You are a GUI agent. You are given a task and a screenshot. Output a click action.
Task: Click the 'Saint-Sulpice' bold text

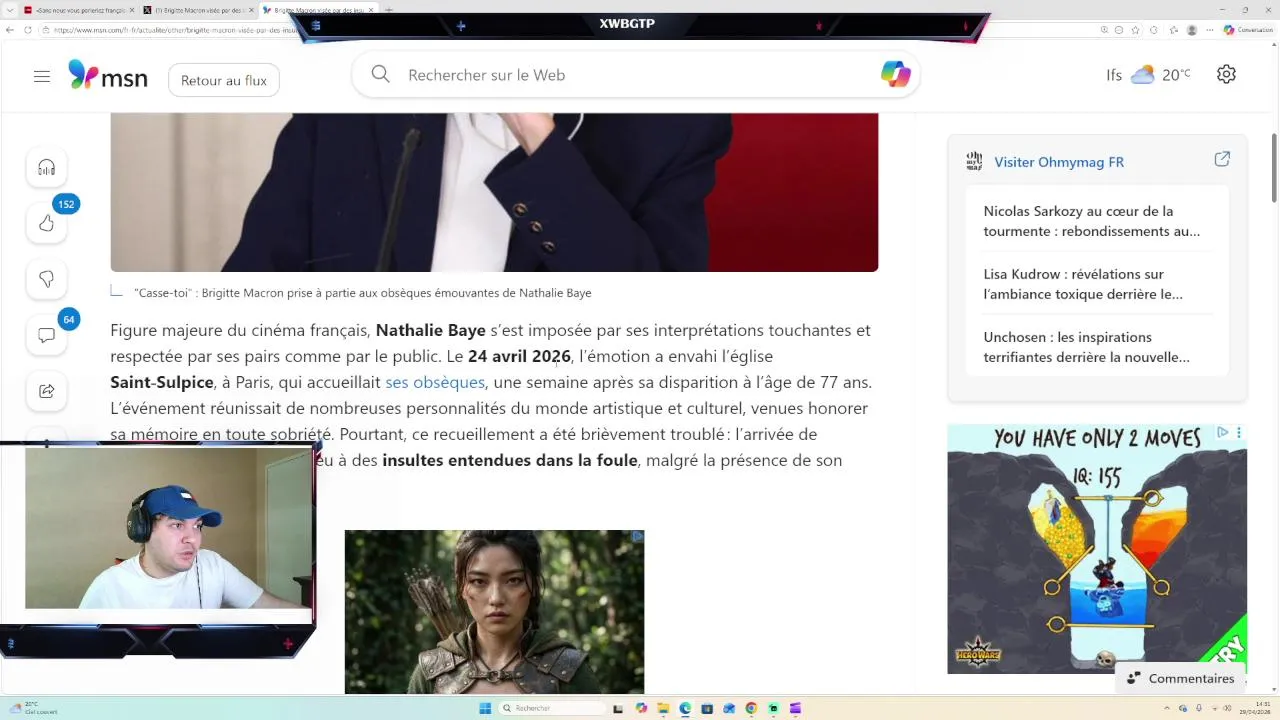tap(162, 382)
